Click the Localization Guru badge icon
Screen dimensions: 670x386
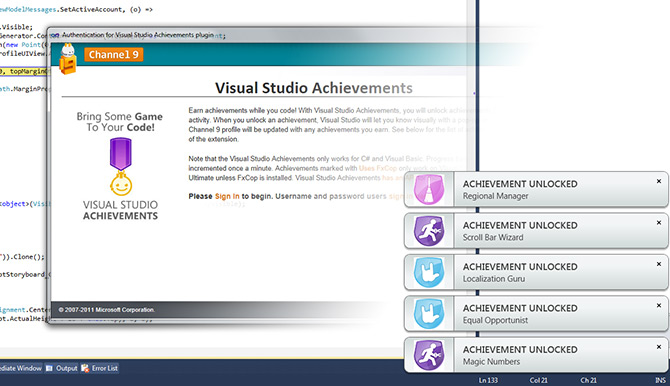click(x=429, y=272)
